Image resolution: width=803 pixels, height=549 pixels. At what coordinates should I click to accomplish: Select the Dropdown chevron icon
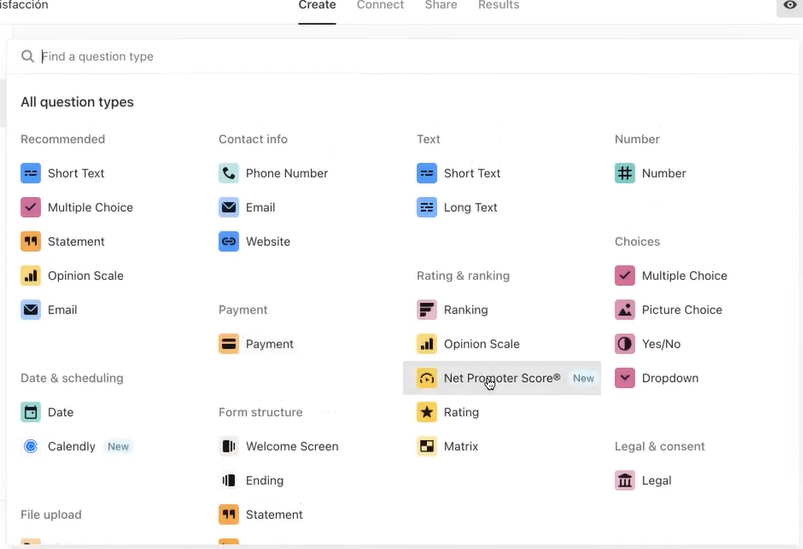pyautogui.click(x=625, y=378)
